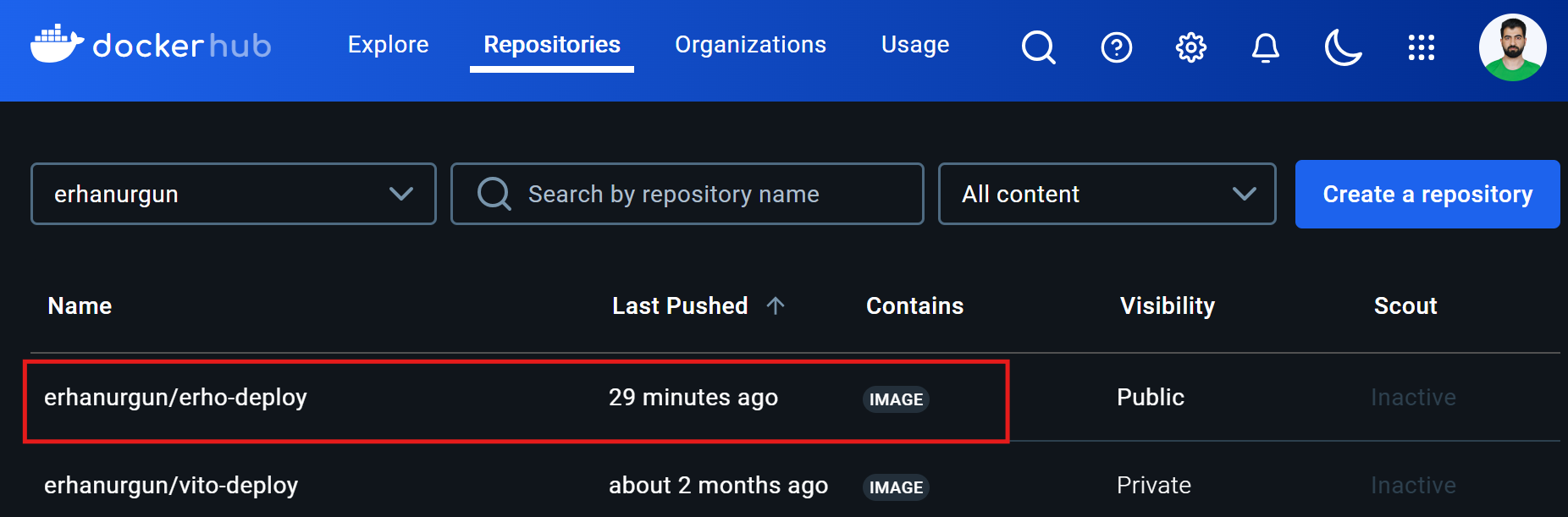Open erhanurgun/vito-deploy repository
The width and height of the screenshot is (1568, 517).
pos(171,485)
